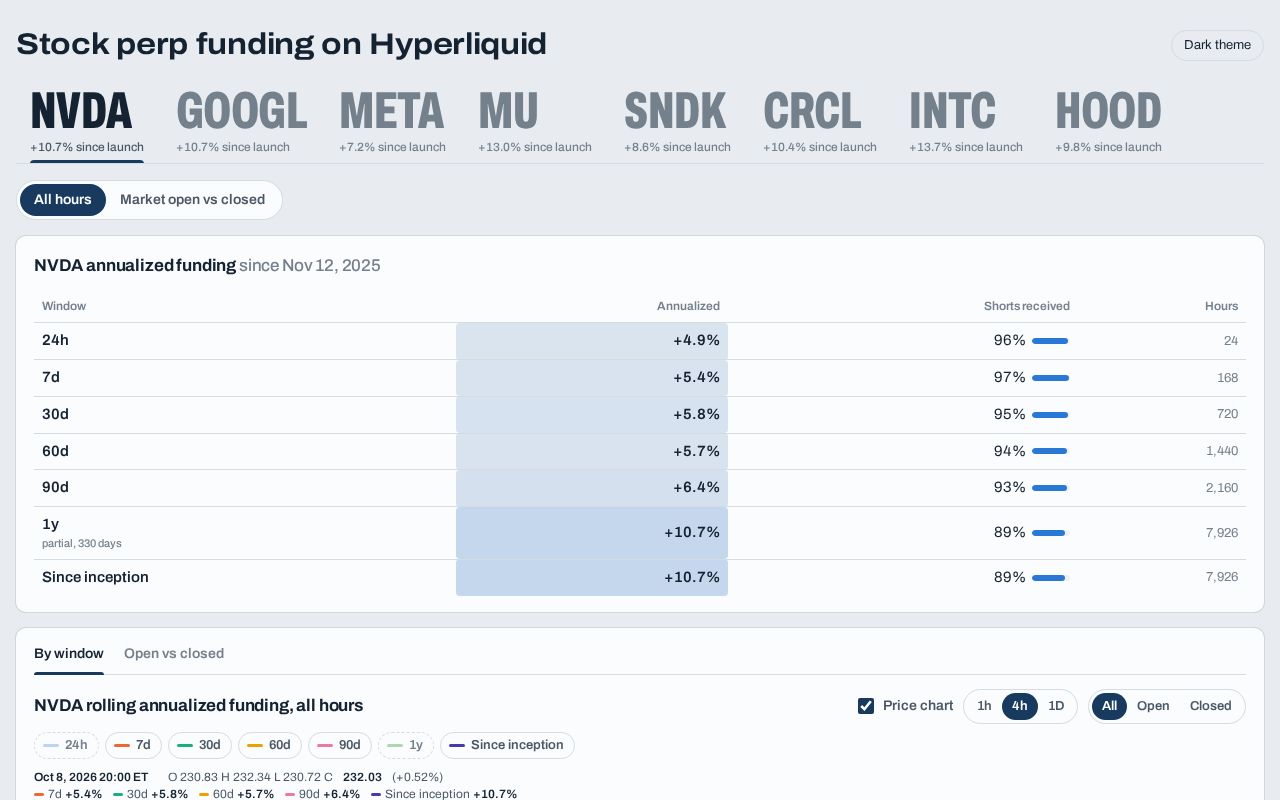The image size is (1280, 800).
Task: Select the INTC ticker tab
Action: point(965,122)
